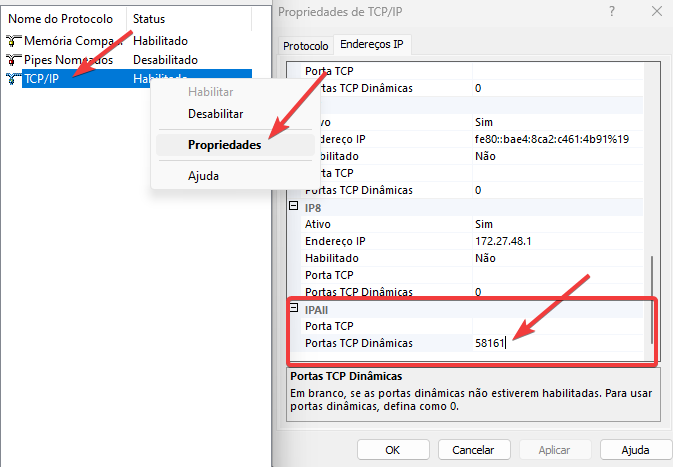Click the disabled Habilitar menu entry

click(x=211, y=92)
